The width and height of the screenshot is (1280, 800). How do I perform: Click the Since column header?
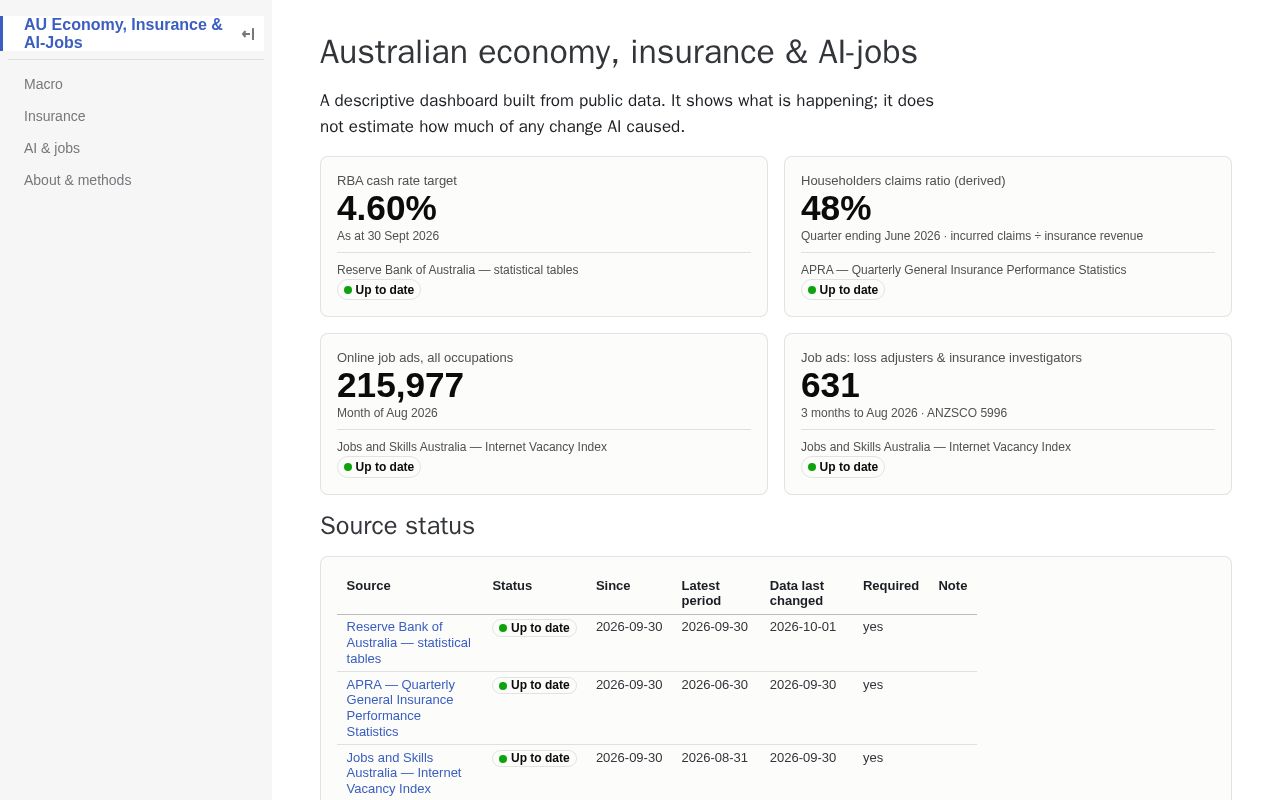(x=613, y=586)
